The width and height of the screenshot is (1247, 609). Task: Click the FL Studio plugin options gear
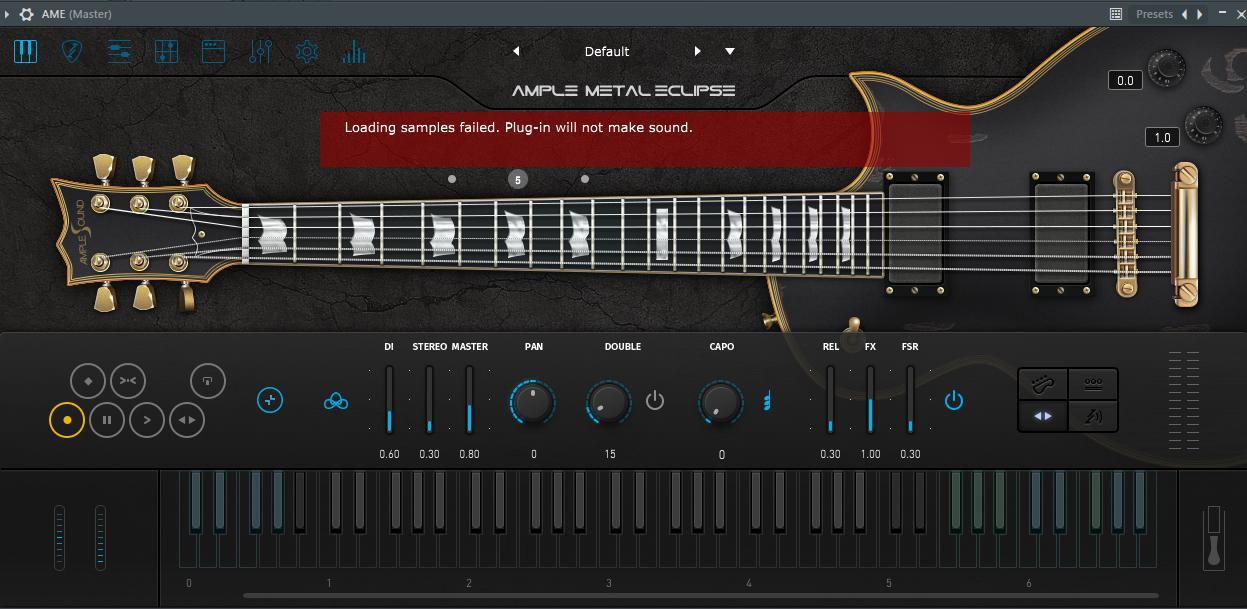[x=26, y=14]
